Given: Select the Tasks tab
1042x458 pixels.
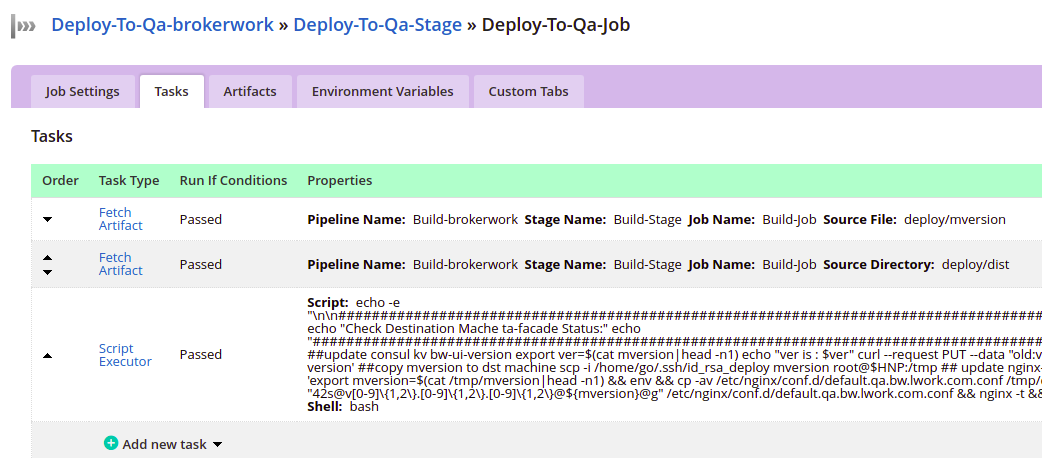Looking at the screenshot, I should (171, 91).
